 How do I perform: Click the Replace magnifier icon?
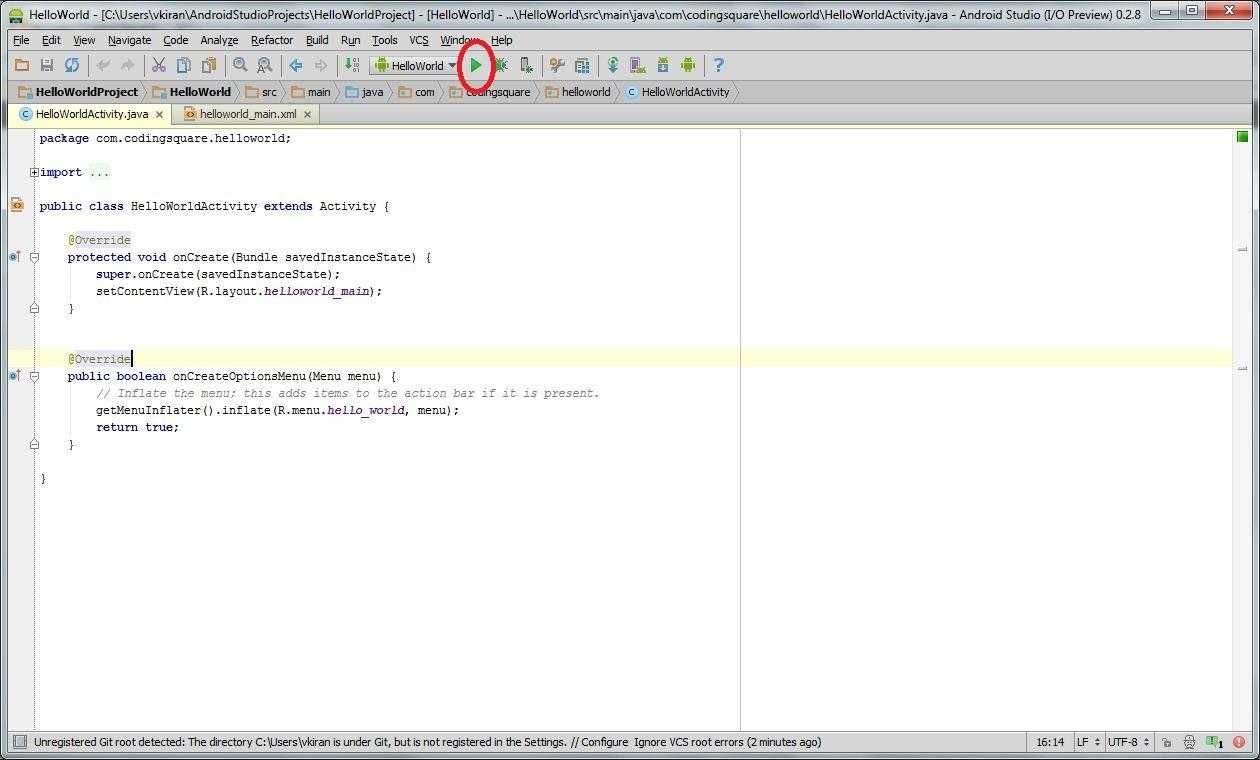(265, 65)
